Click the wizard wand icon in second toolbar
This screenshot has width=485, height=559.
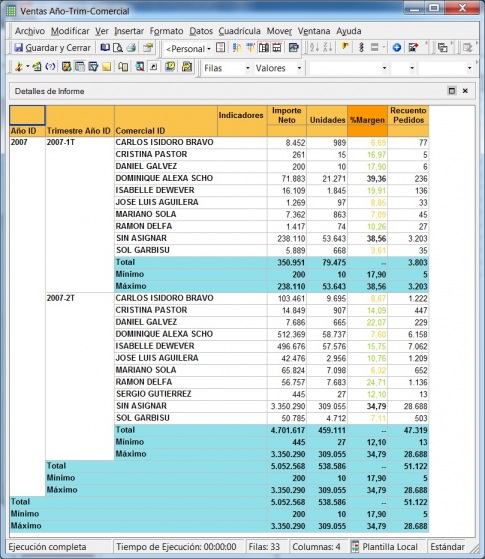tap(19, 67)
